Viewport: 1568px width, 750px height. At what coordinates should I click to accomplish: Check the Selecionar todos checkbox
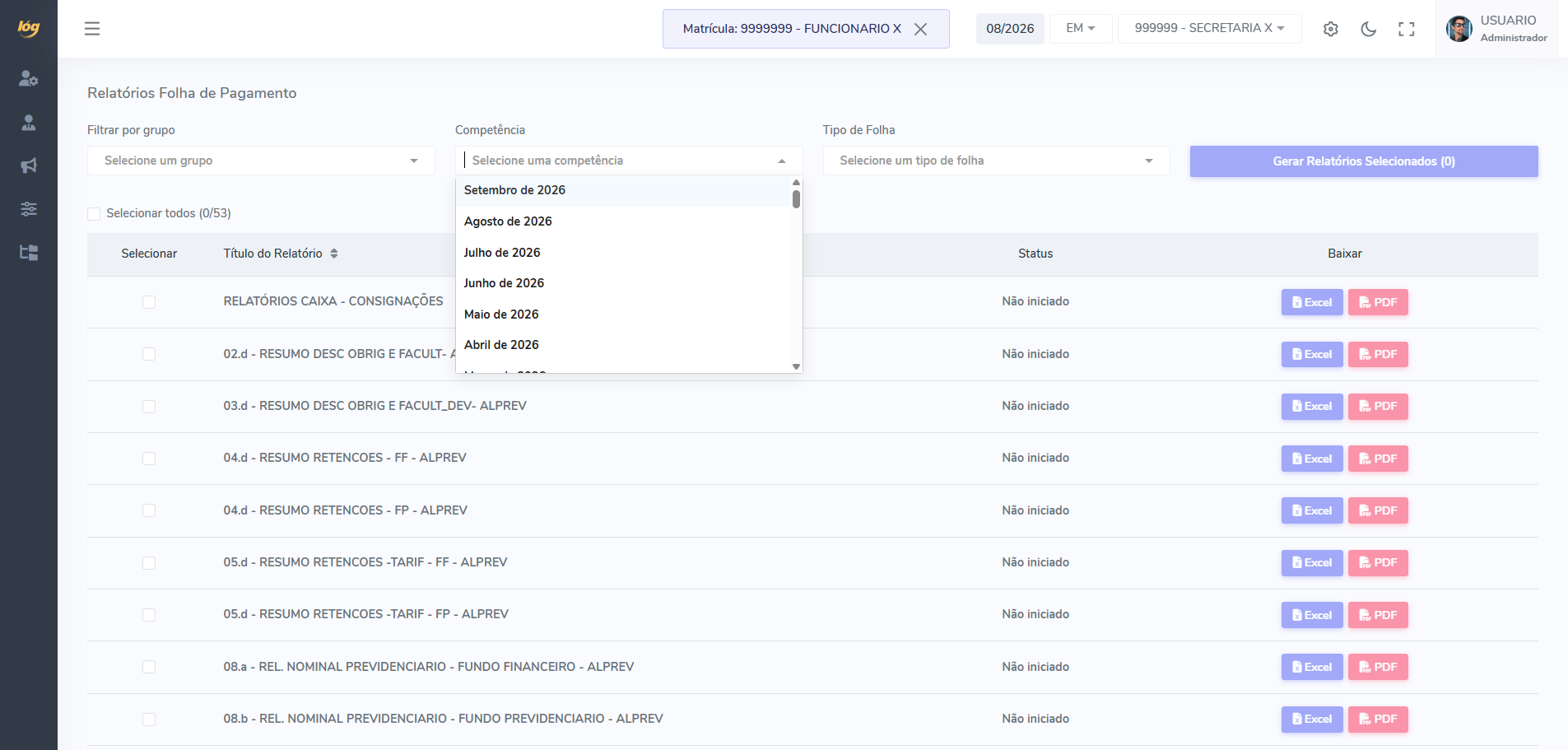tap(94, 214)
